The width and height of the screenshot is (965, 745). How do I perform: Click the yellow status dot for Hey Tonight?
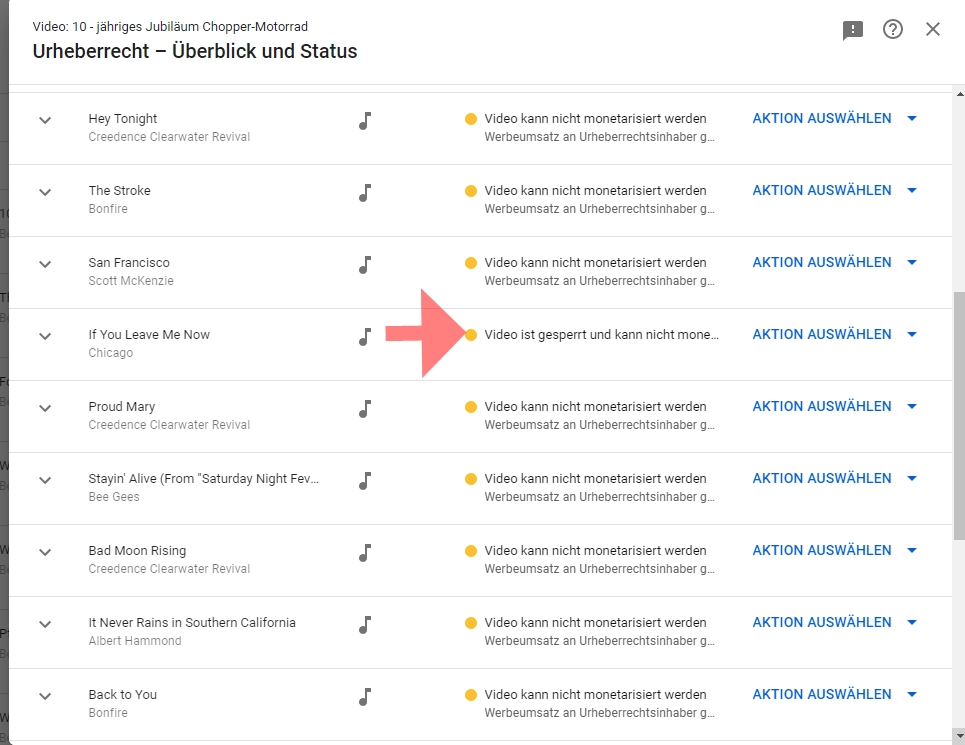(x=471, y=119)
